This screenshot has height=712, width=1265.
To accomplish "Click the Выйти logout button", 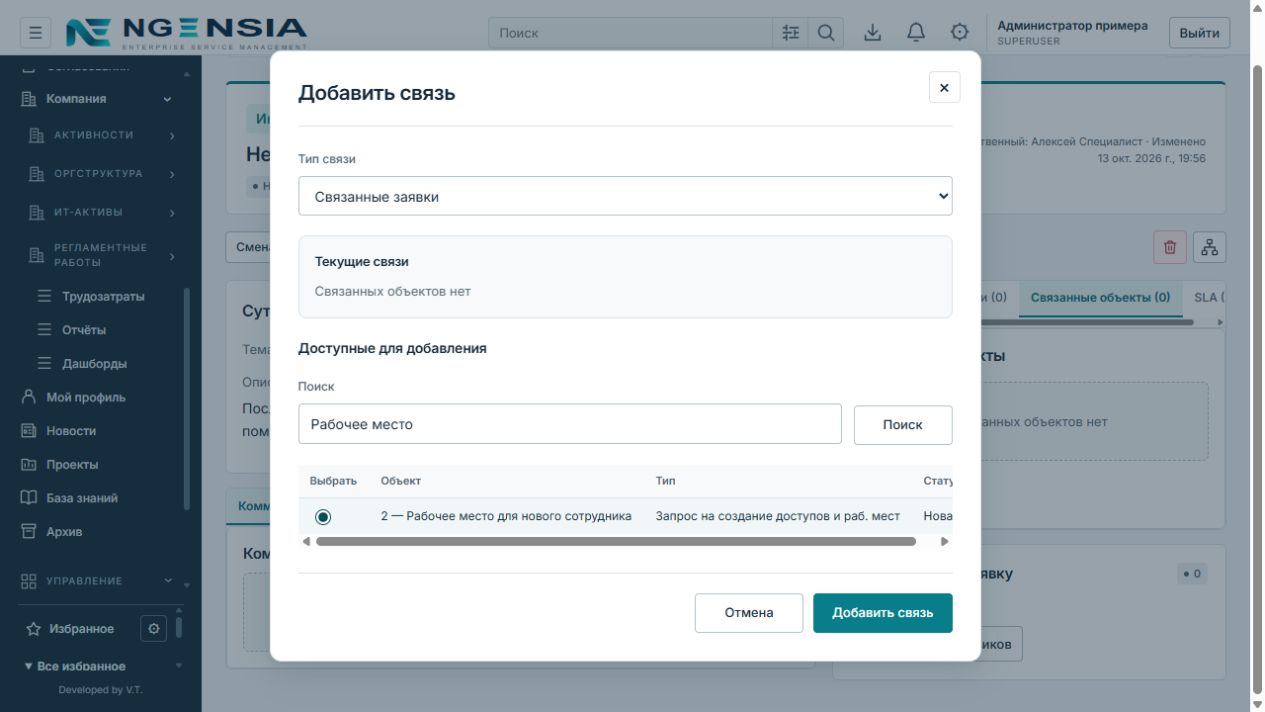I will (x=1199, y=33).
